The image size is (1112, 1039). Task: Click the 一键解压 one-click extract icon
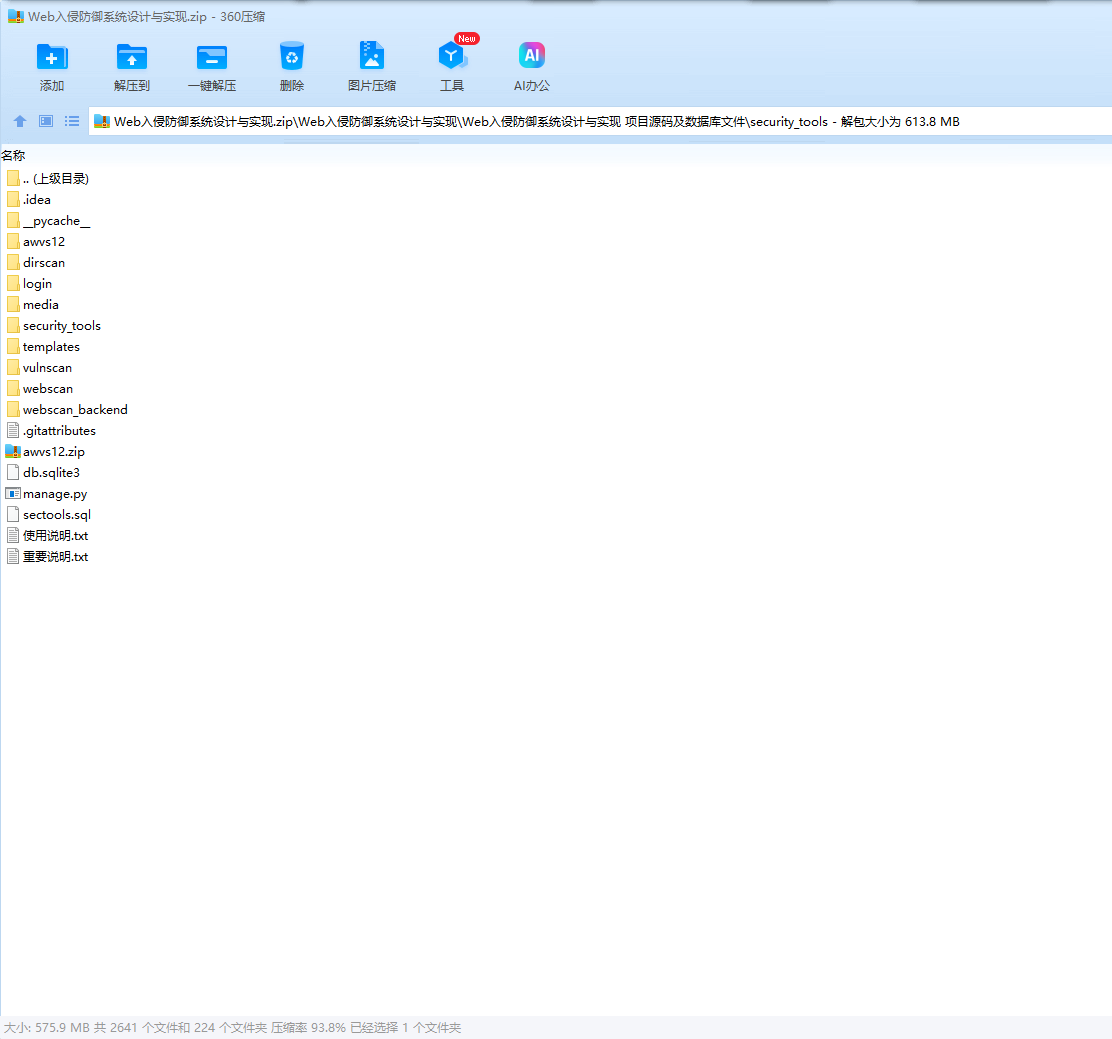click(211, 57)
